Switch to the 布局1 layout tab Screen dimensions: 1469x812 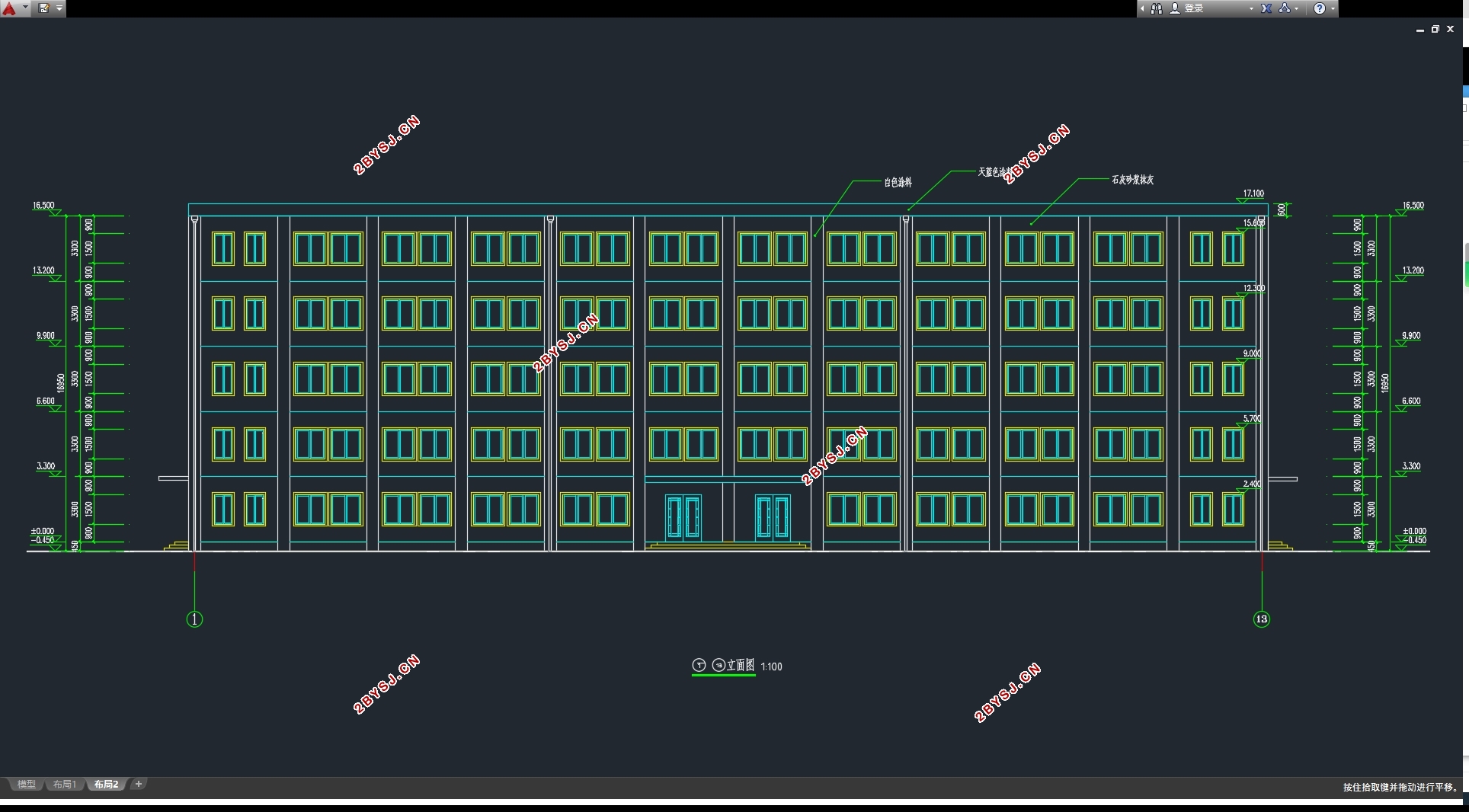coord(65,784)
